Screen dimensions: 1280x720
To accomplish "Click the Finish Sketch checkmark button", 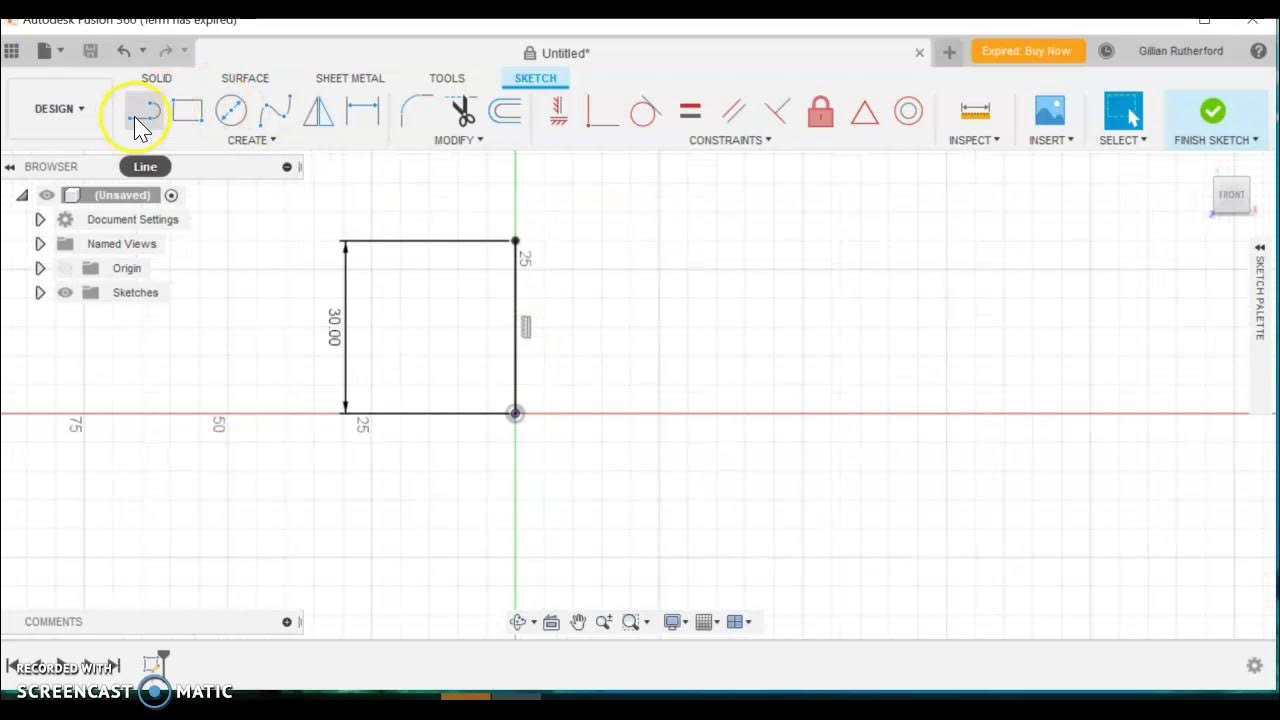I will pyautogui.click(x=1213, y=110).
